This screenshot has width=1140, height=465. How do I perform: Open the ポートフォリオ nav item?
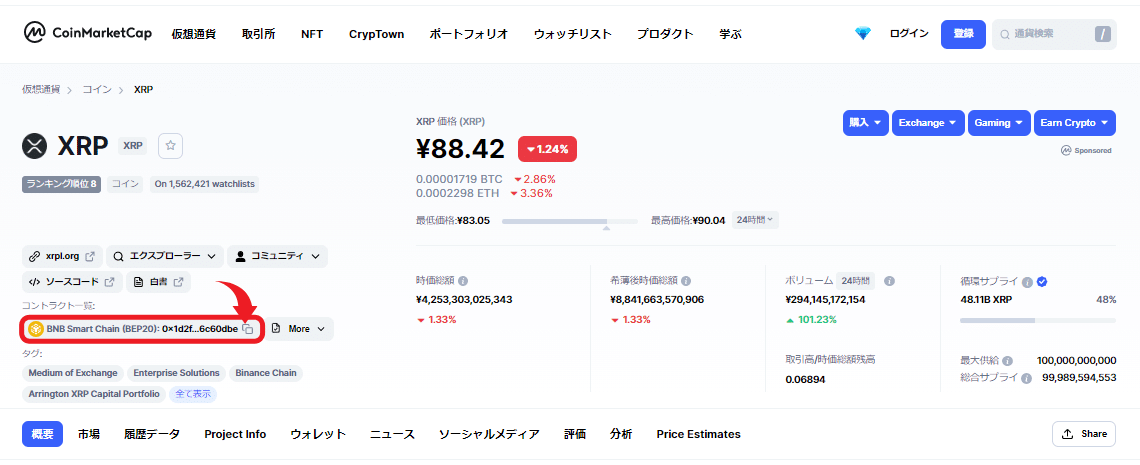pos(468,34)
